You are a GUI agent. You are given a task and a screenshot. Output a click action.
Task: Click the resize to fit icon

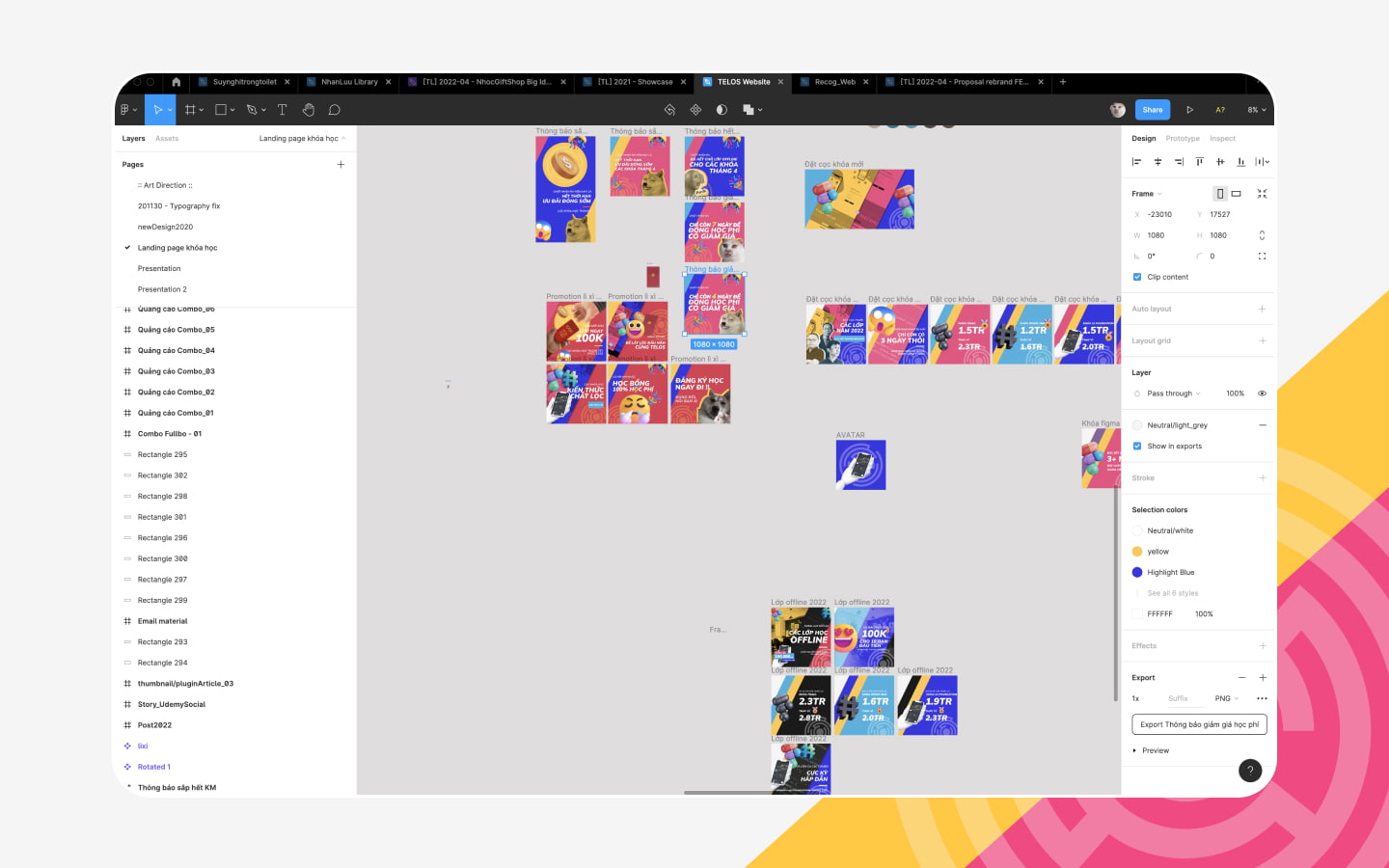tap(1262, 194)
